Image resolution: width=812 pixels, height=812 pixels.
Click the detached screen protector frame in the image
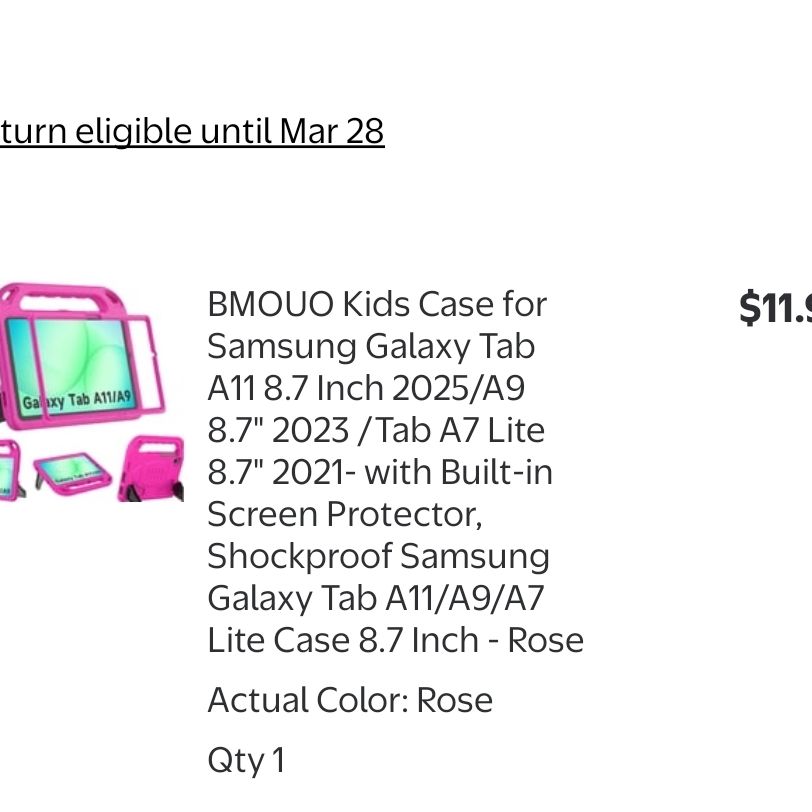tap(98, 367)
